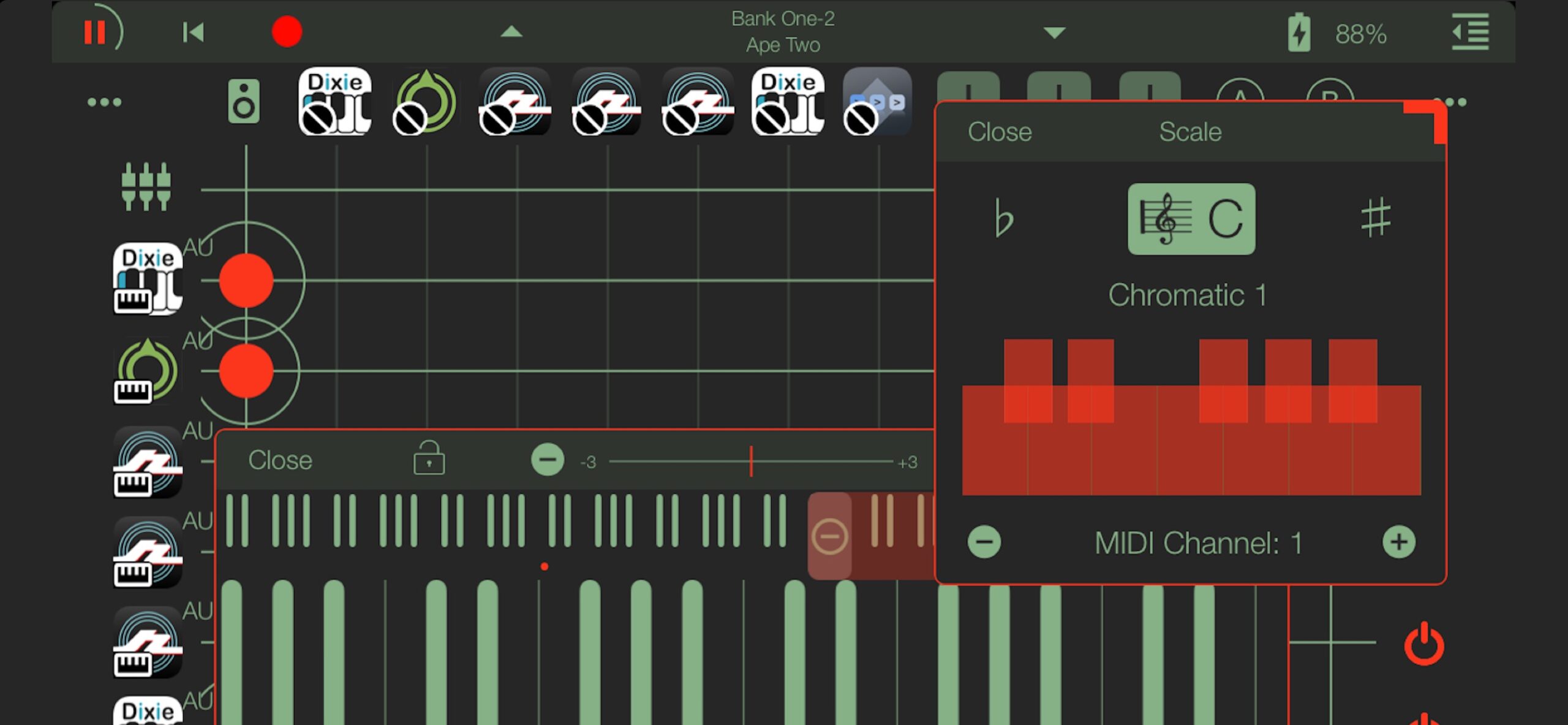
Task: Open the Chromatic 1 scale name
Action: 1186,295
